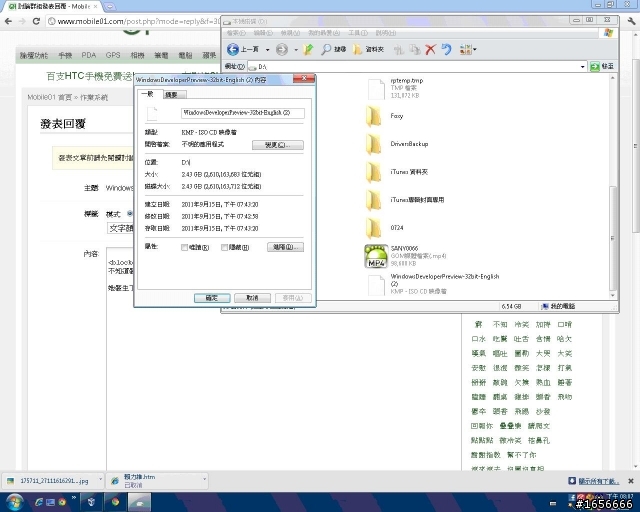Click the Mobile01 首頁 breadcrumb link

pyautogui.click(x=49, y=98)
